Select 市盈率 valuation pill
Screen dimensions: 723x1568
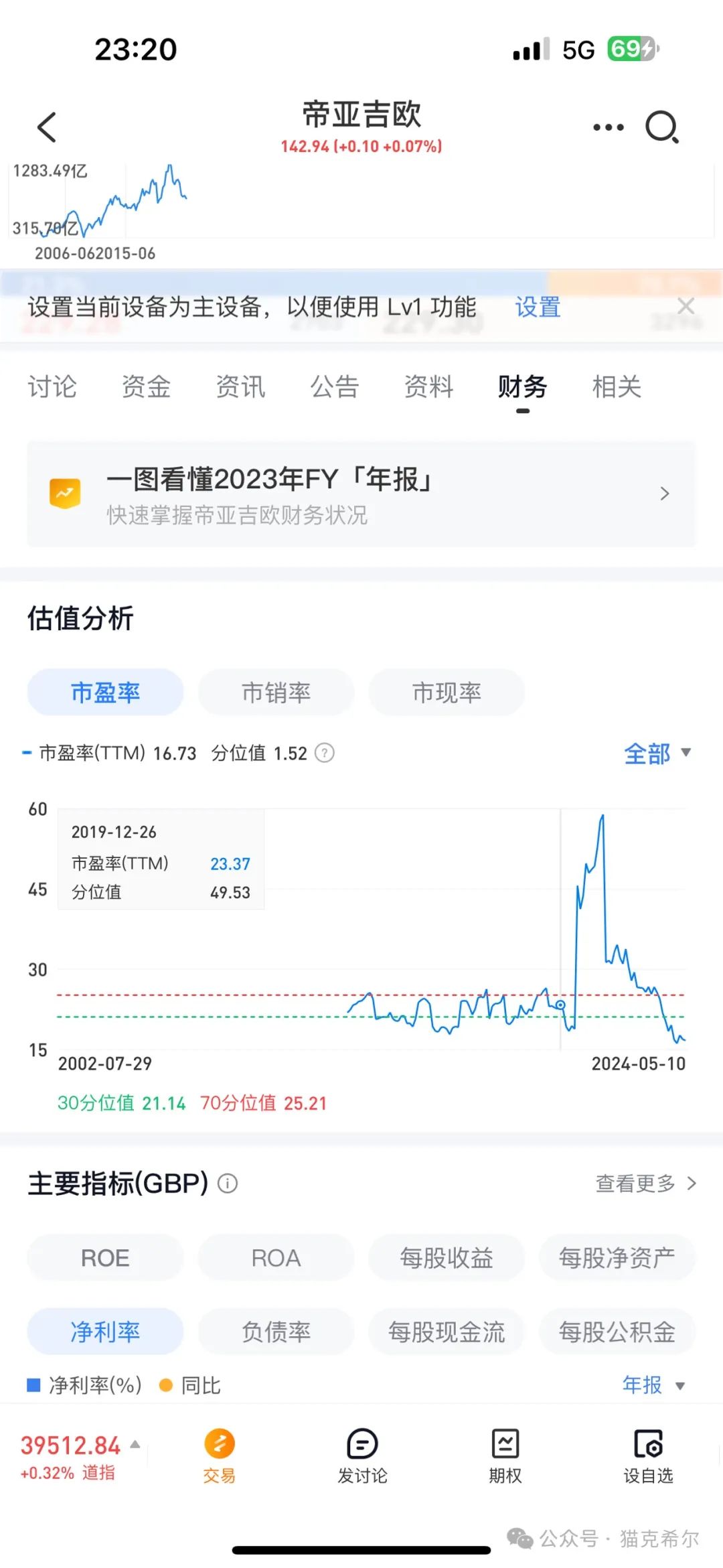(x=105, y=692)
